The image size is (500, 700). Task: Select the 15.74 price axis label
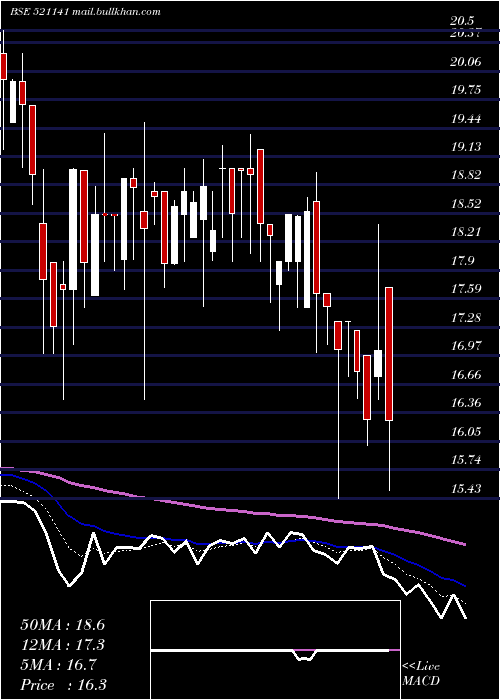pos(466,460)
